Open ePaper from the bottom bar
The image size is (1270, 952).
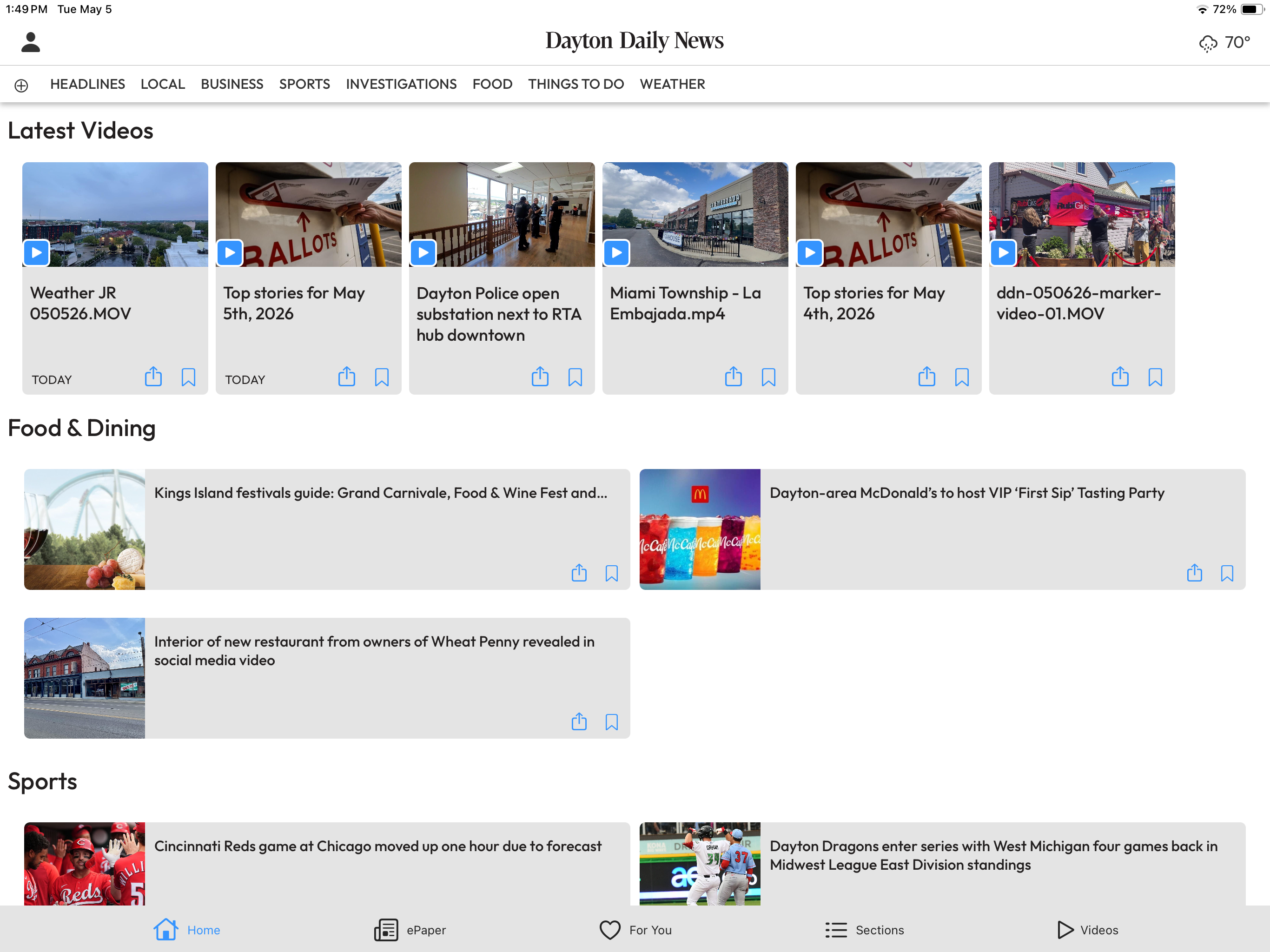pos(410,930)
